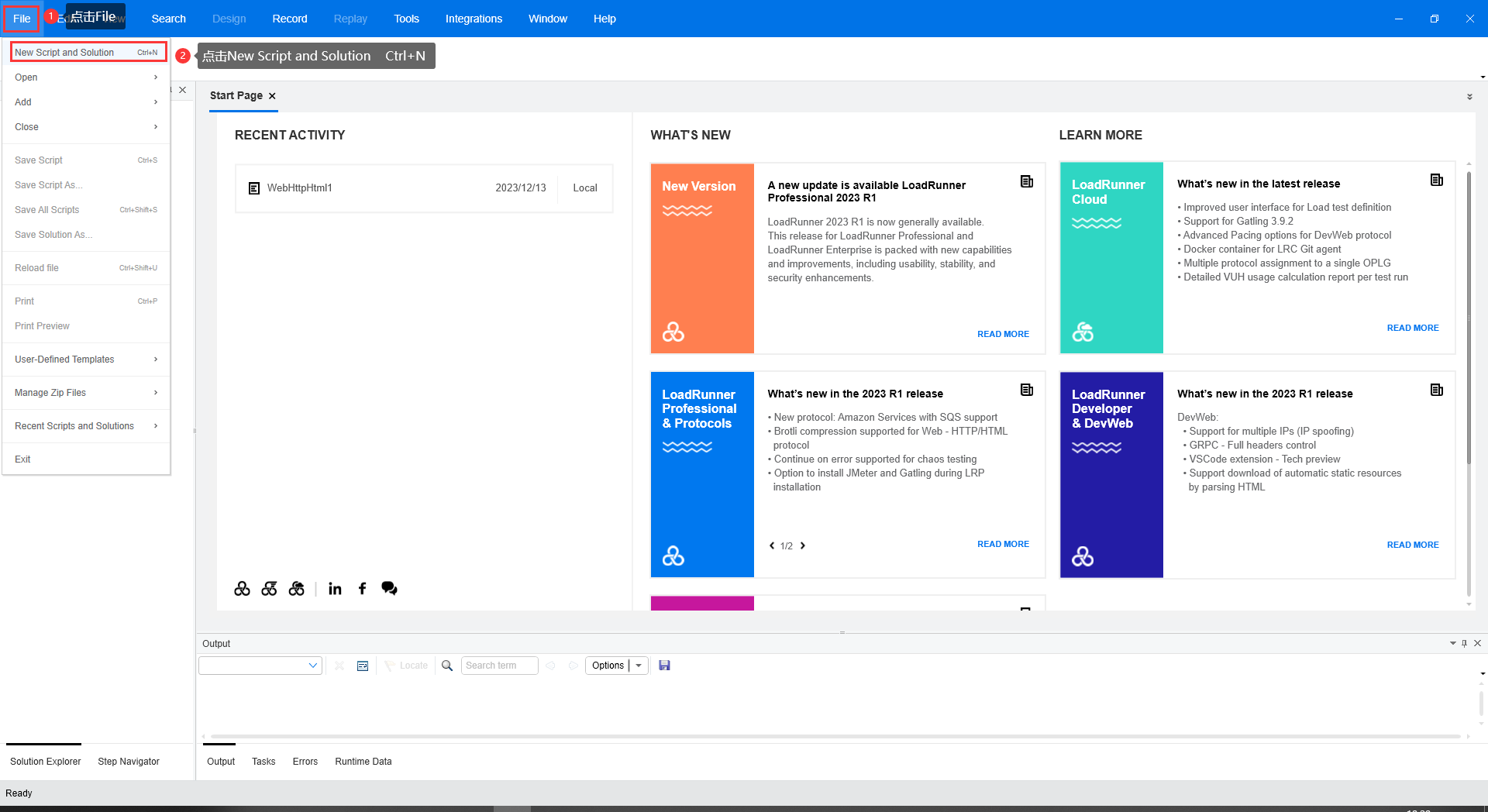The width and height of the screenshot is (1488, 812).
Task: Click the window icon next to Locate in Output
Action: coord(363,666)
